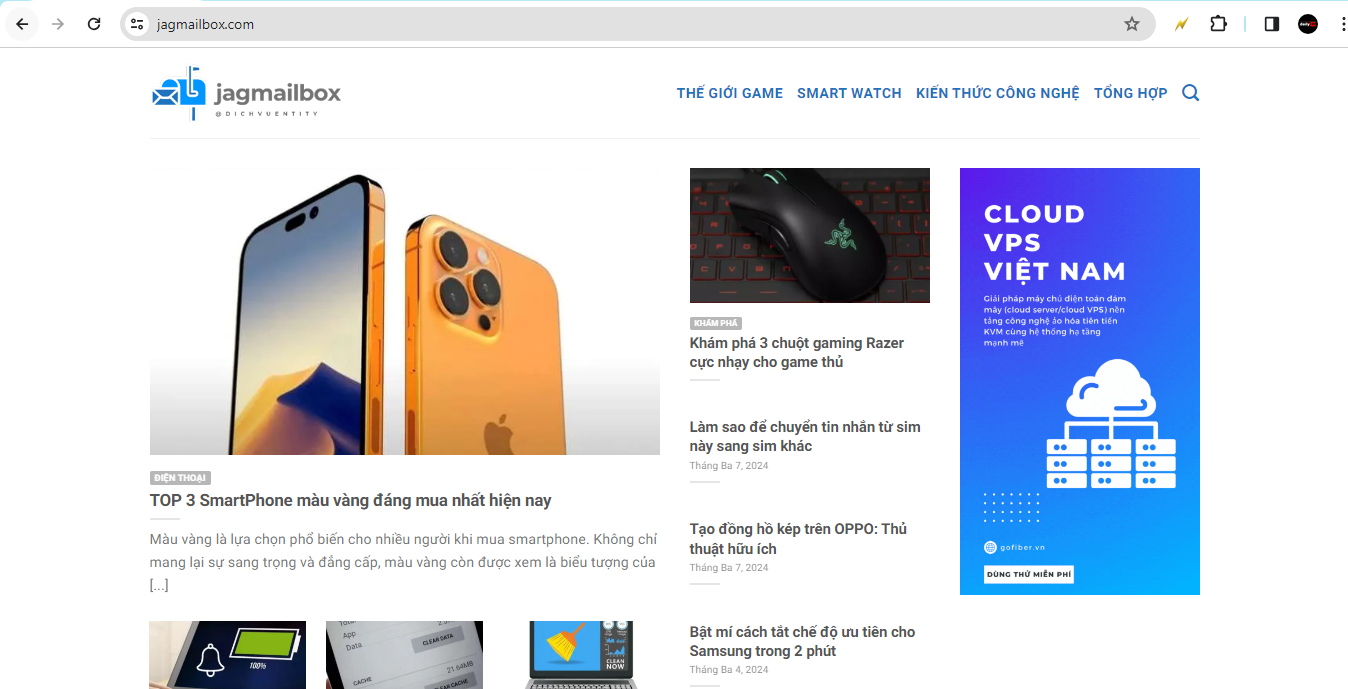Click the address bar URL field

[x=632, y=24]
